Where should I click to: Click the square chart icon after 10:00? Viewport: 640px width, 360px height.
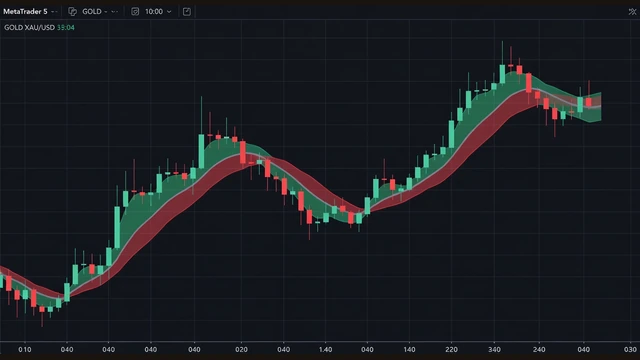187,11
